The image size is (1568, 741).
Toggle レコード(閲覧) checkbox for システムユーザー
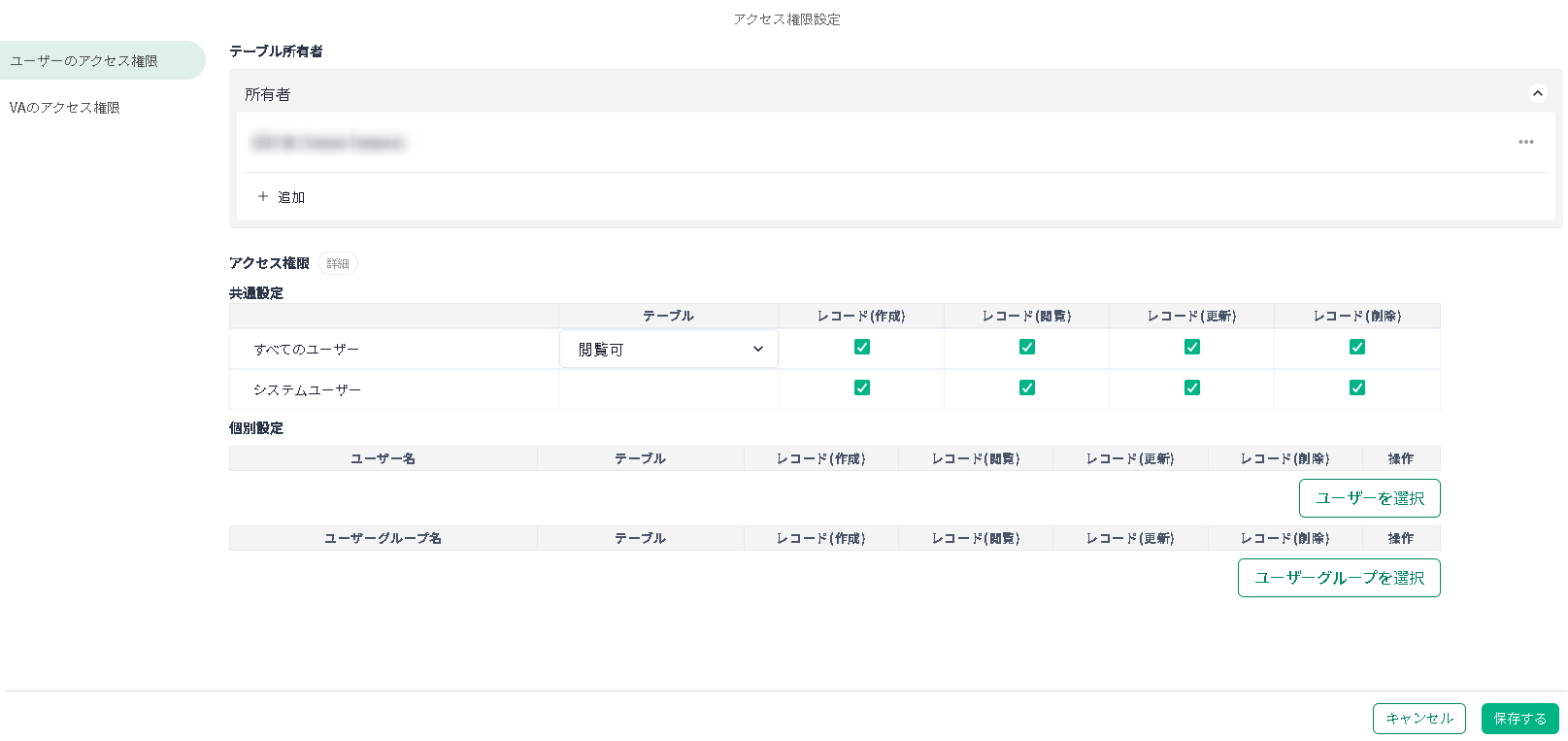(1026, 387)
